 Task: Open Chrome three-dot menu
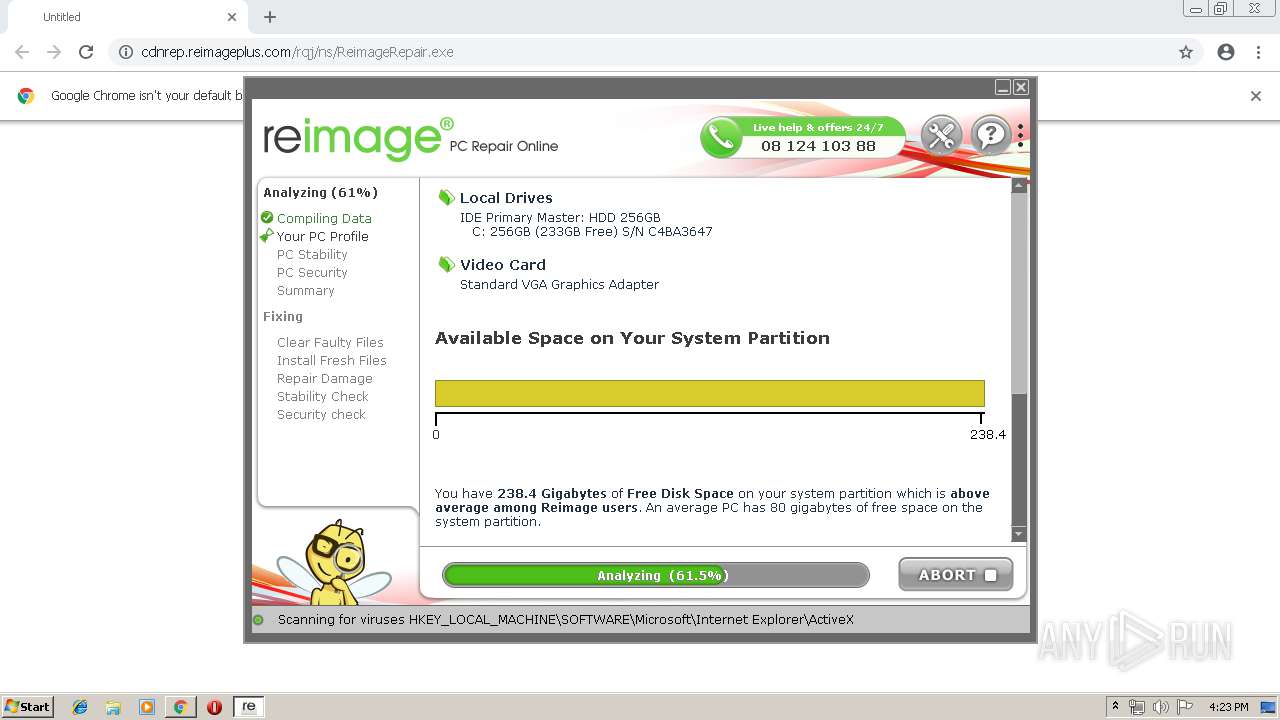[x=1258, y=52]
